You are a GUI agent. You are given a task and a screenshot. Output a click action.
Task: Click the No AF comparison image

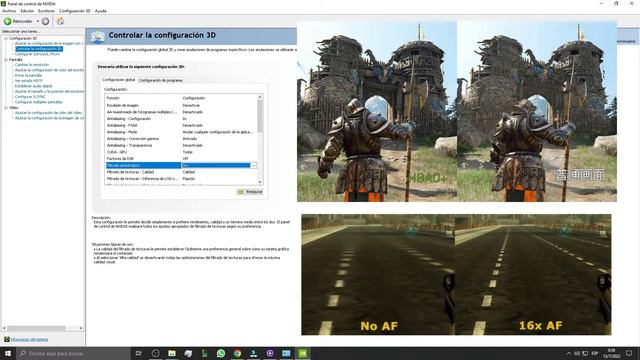click(x=378, y=274)
